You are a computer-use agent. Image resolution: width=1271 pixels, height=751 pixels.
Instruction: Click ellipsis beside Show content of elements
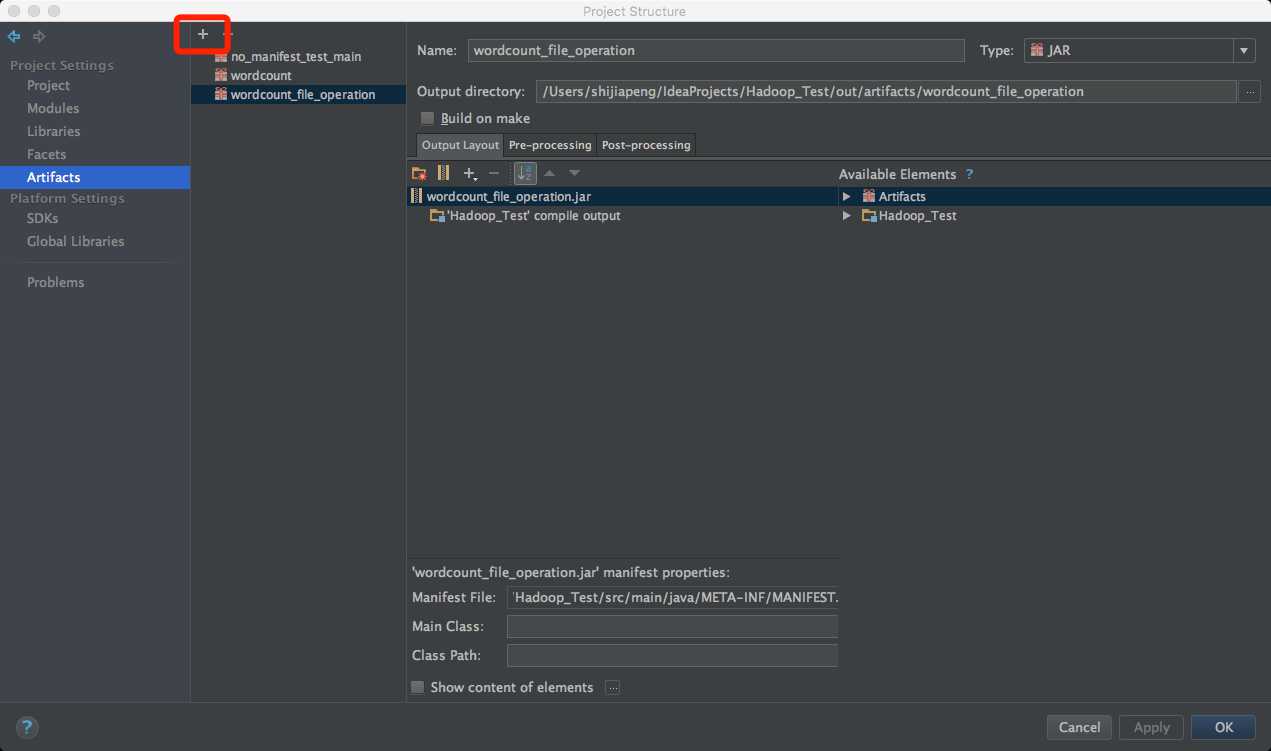coord(613,687)
